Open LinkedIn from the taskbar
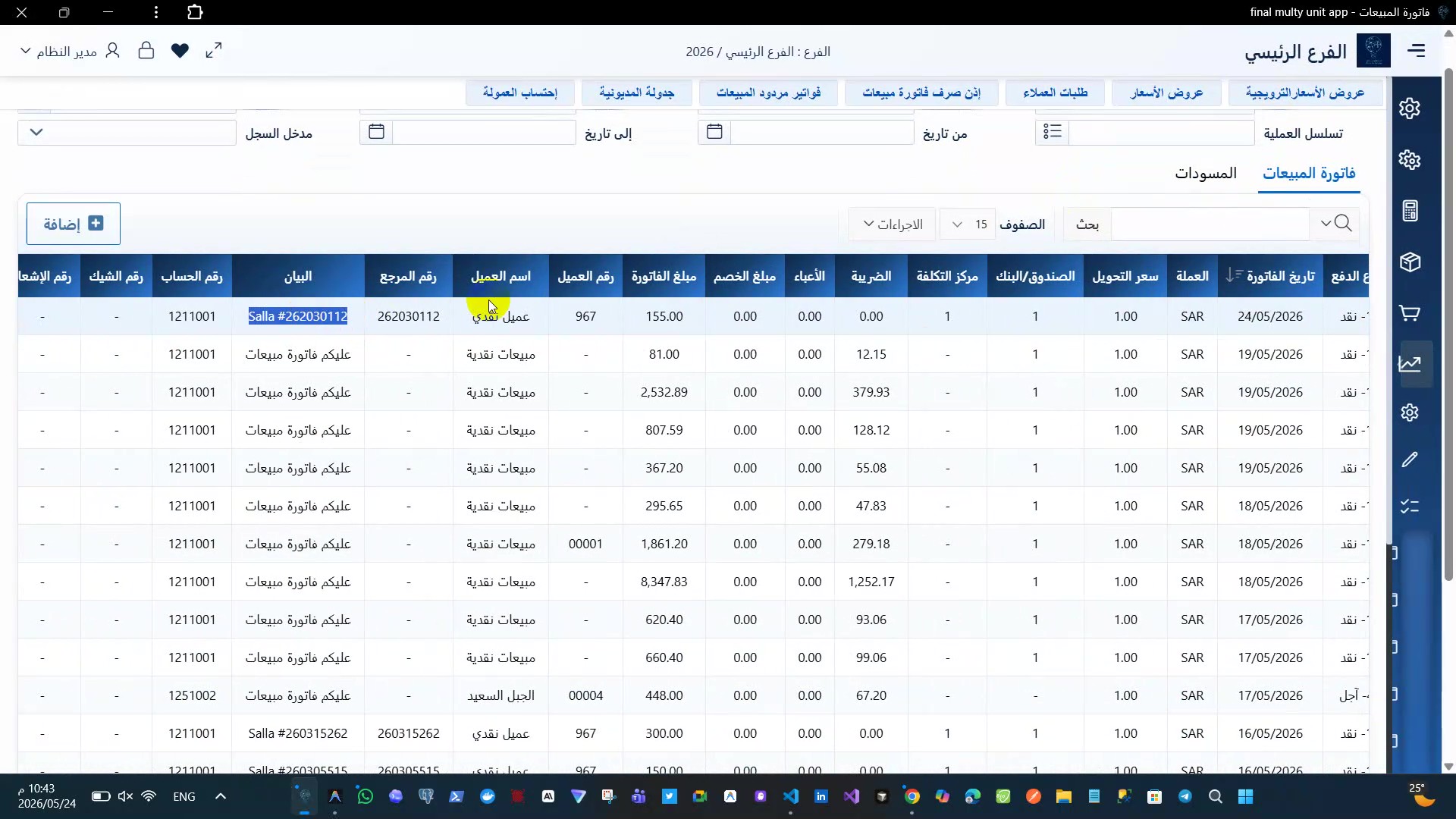This screenshot has height=819, width=1456. (821, 796)
